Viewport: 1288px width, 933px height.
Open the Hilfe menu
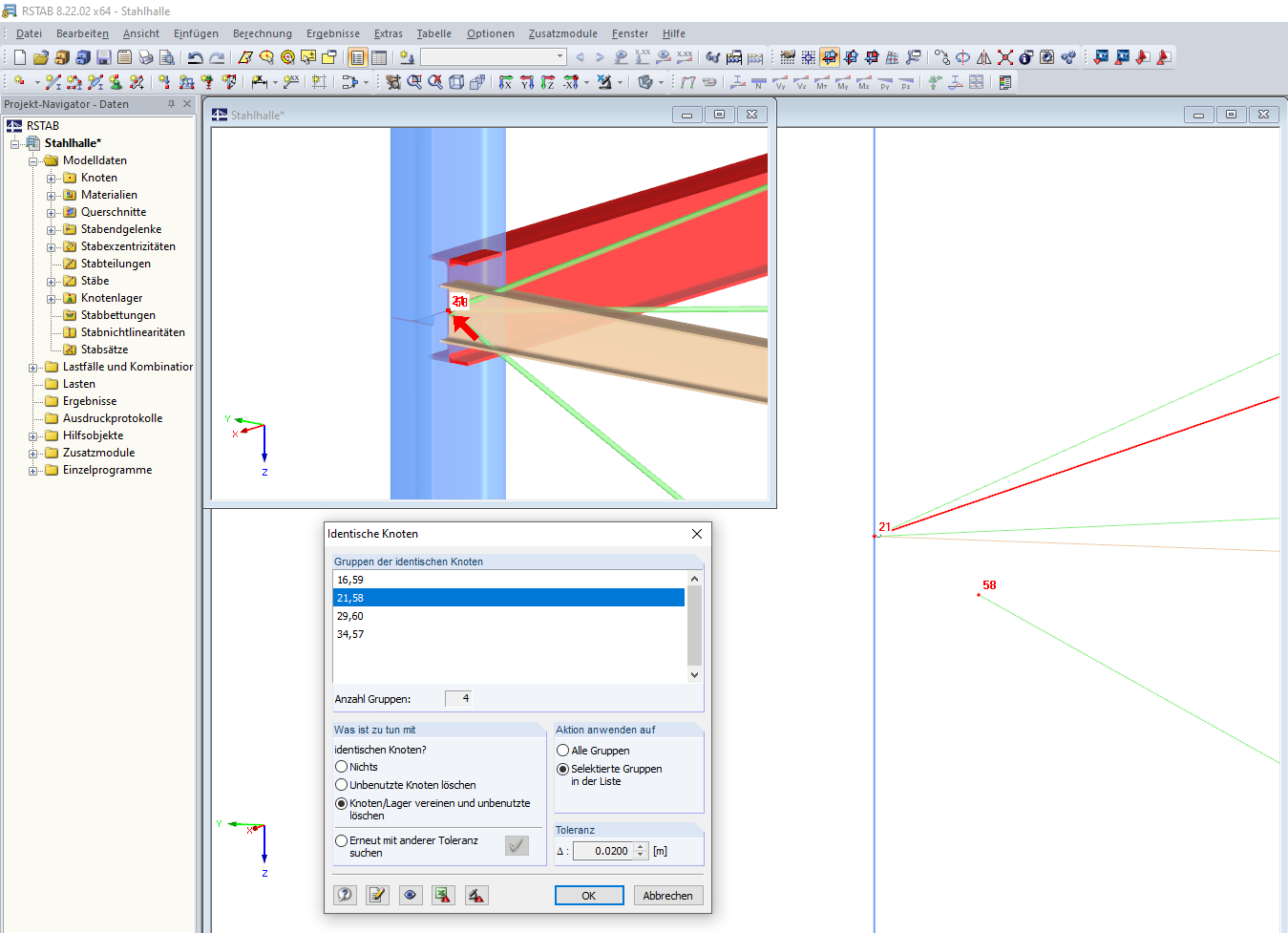pos(674,33)
